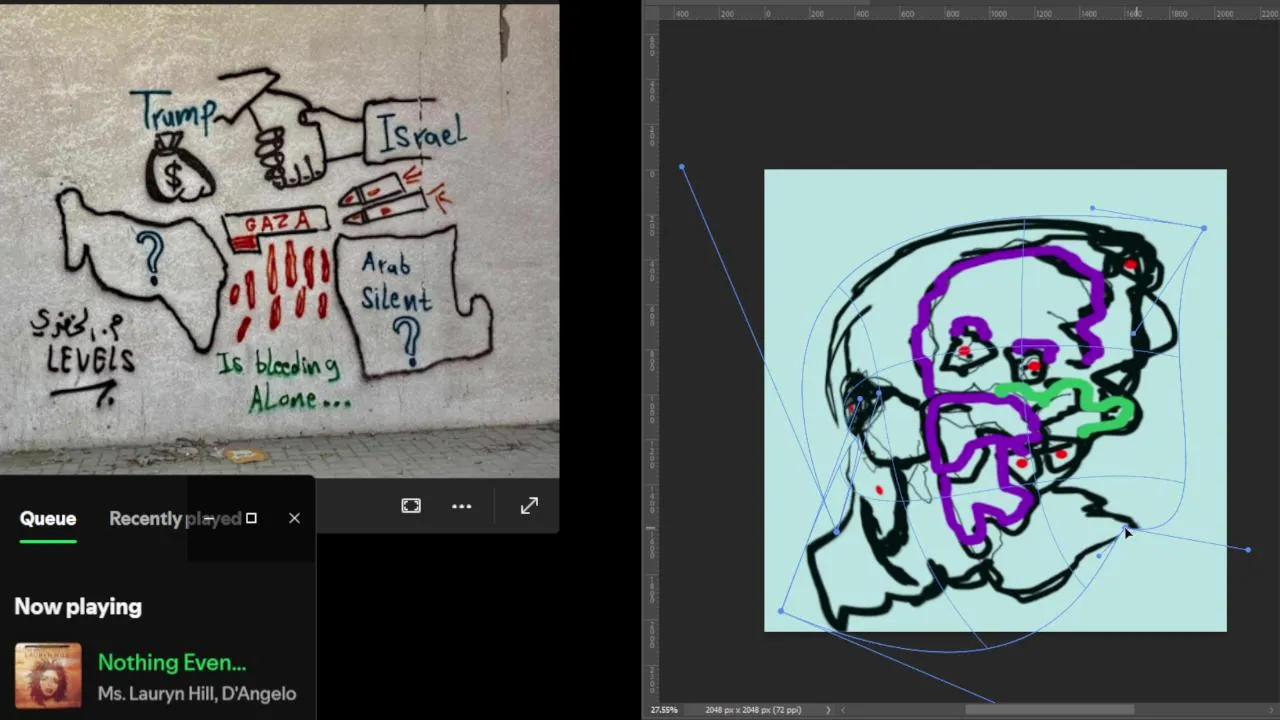
Task: Expand the status bar info arrow
Action: (x=828, y=710)
